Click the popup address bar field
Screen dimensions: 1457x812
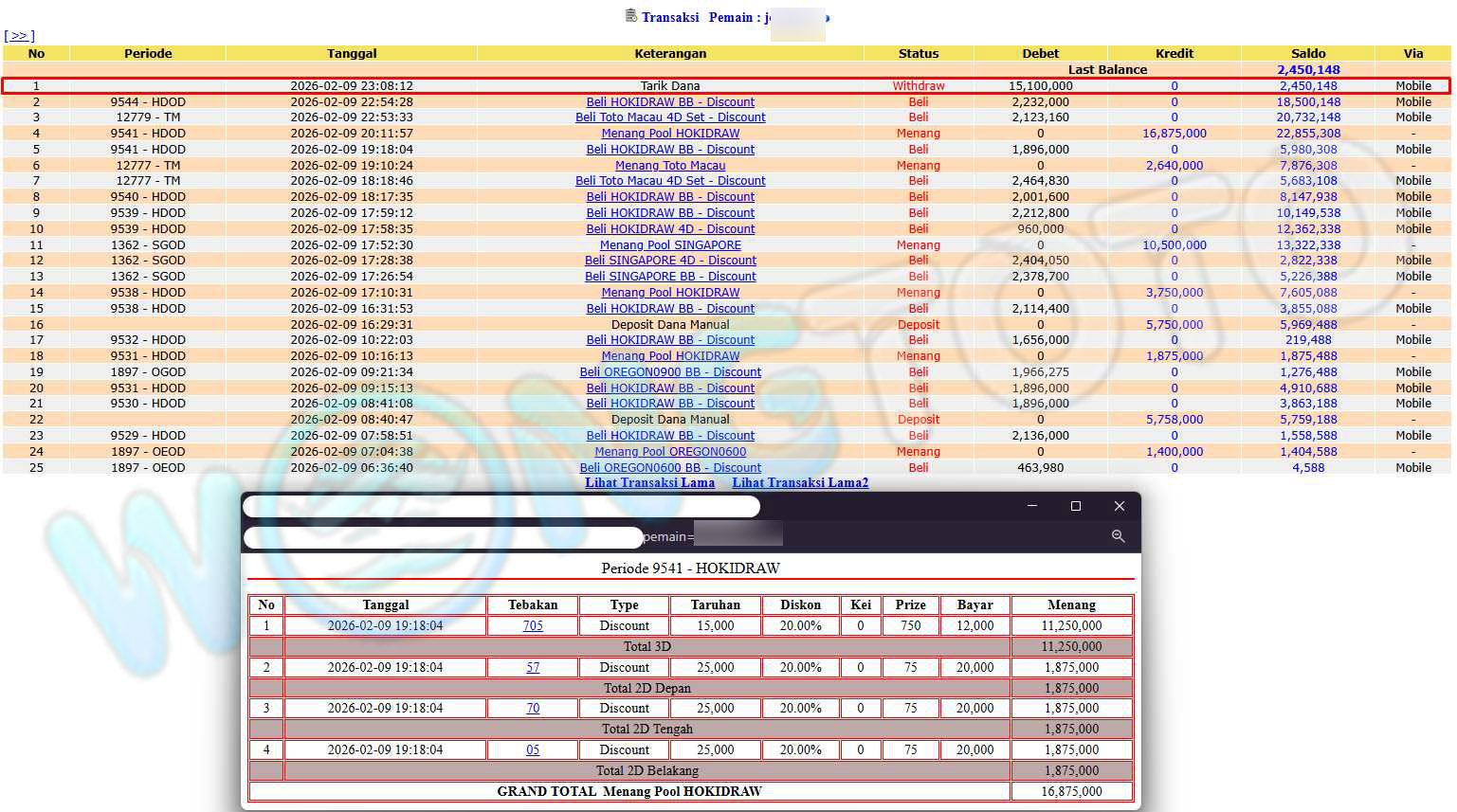(x=443, y=537)
